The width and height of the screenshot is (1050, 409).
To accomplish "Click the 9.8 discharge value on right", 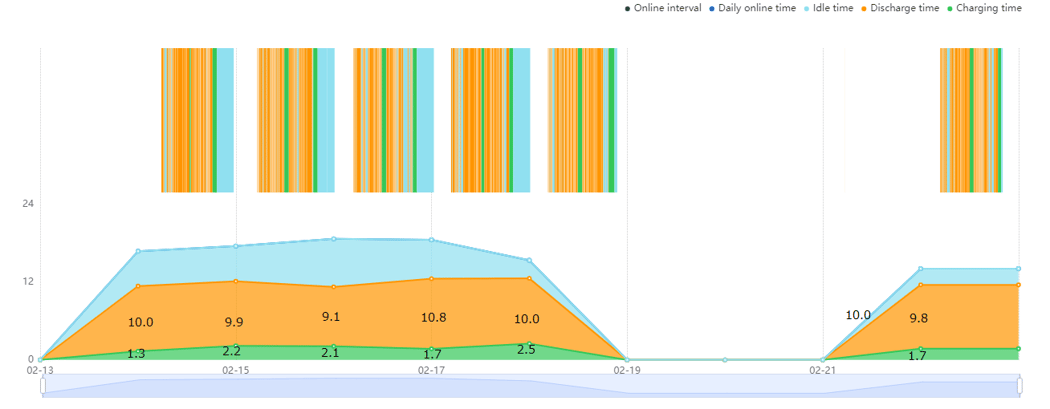I will (x=919, y=319).
